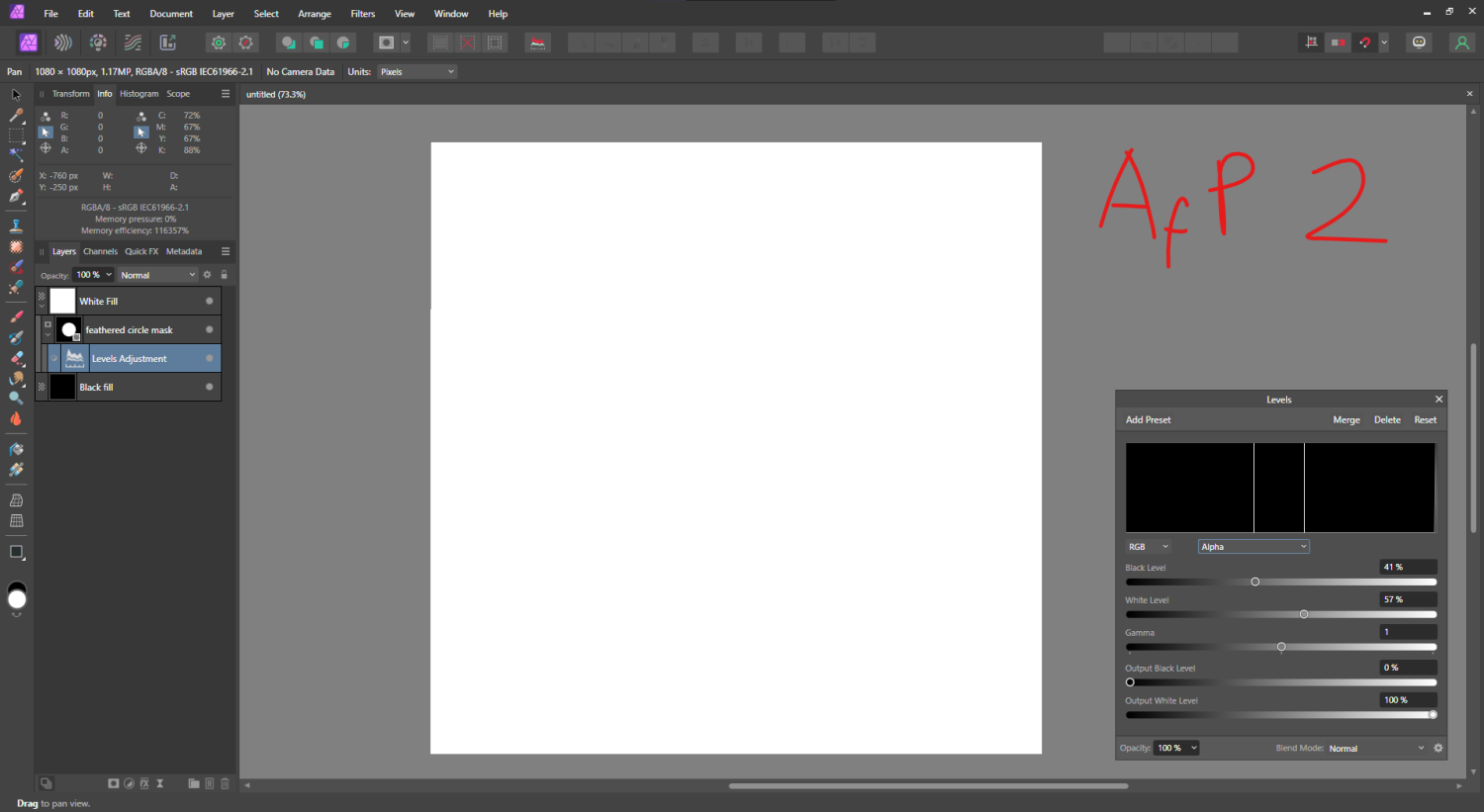The width and height of the screenshot is (1484, 812).
Task: Select the Move tool in the left toolbar
Action: (x=16, y=94)
